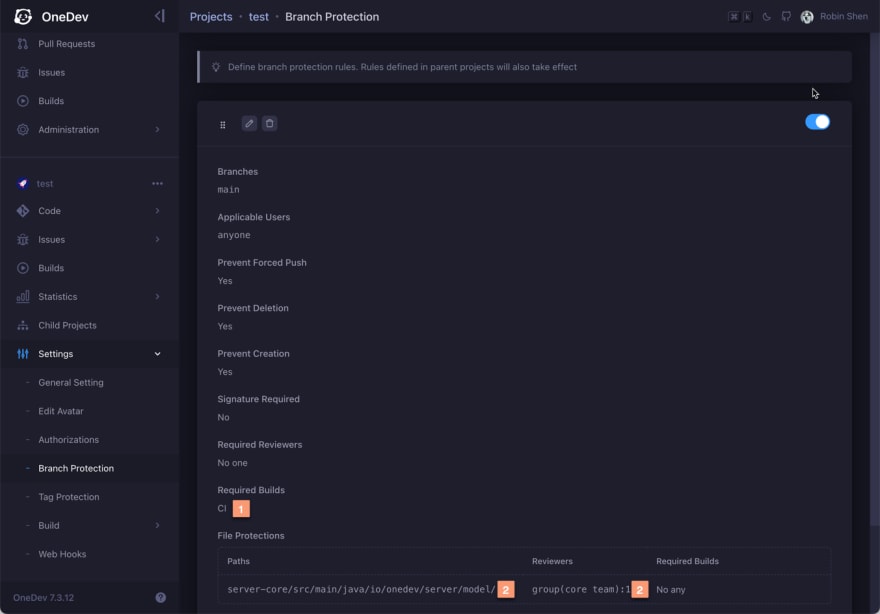This screenshot has height=614, width=880.
Task: Expand the project Issues chevron
Action: click(157, 240)
